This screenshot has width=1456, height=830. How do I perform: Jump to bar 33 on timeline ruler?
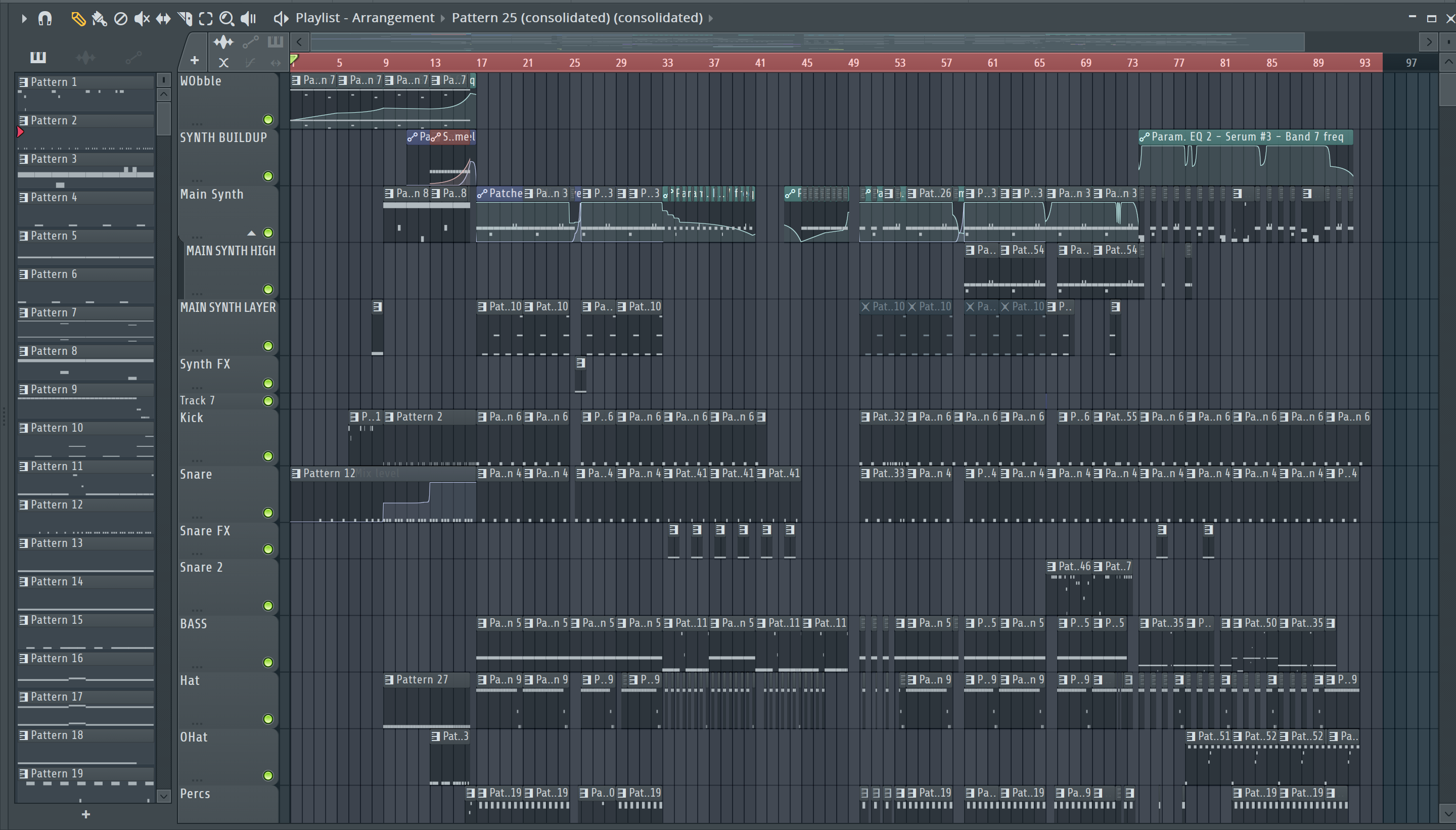[667, 63]
